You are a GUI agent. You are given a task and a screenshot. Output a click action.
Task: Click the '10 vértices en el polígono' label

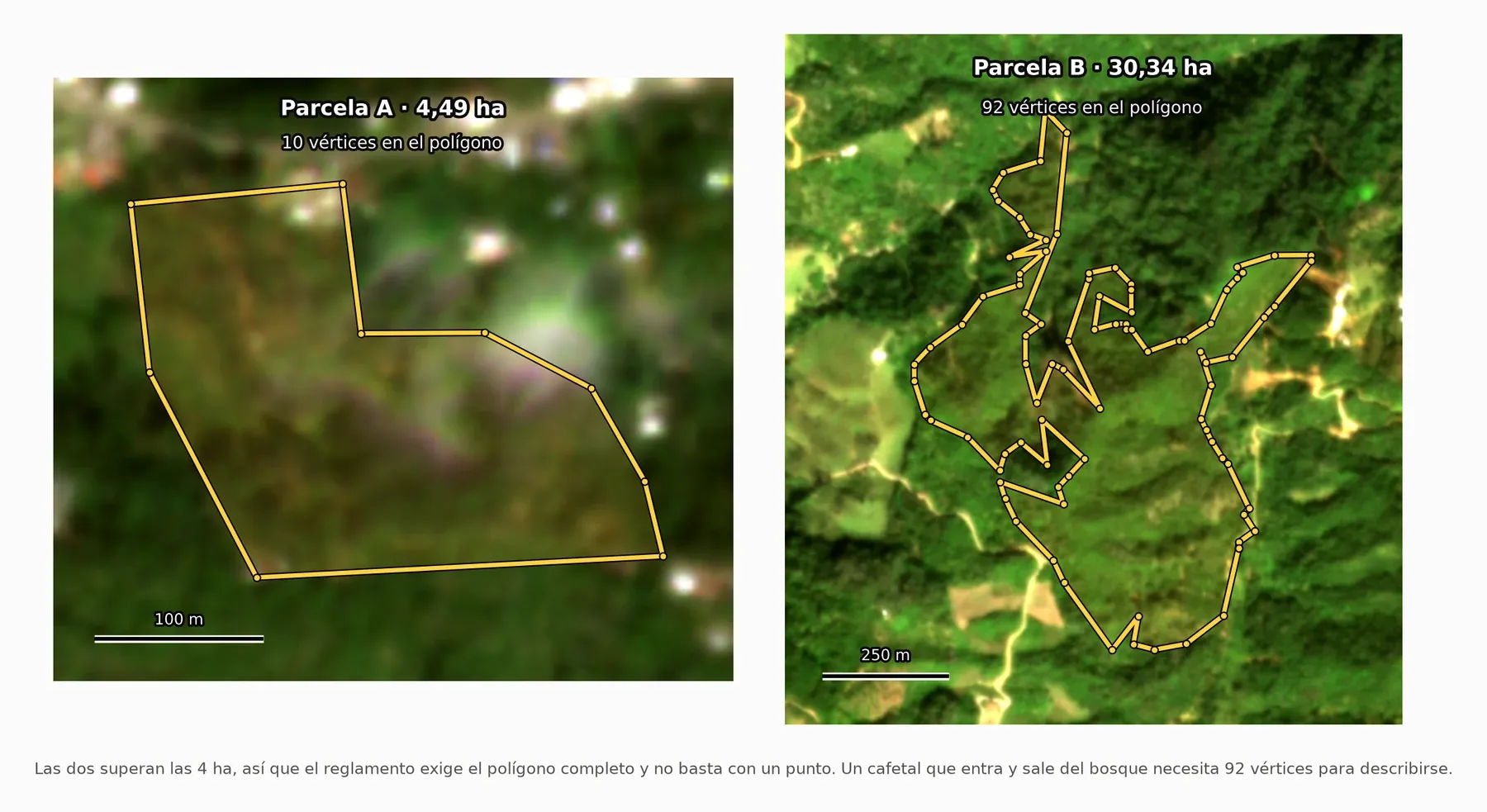(392, 142)
